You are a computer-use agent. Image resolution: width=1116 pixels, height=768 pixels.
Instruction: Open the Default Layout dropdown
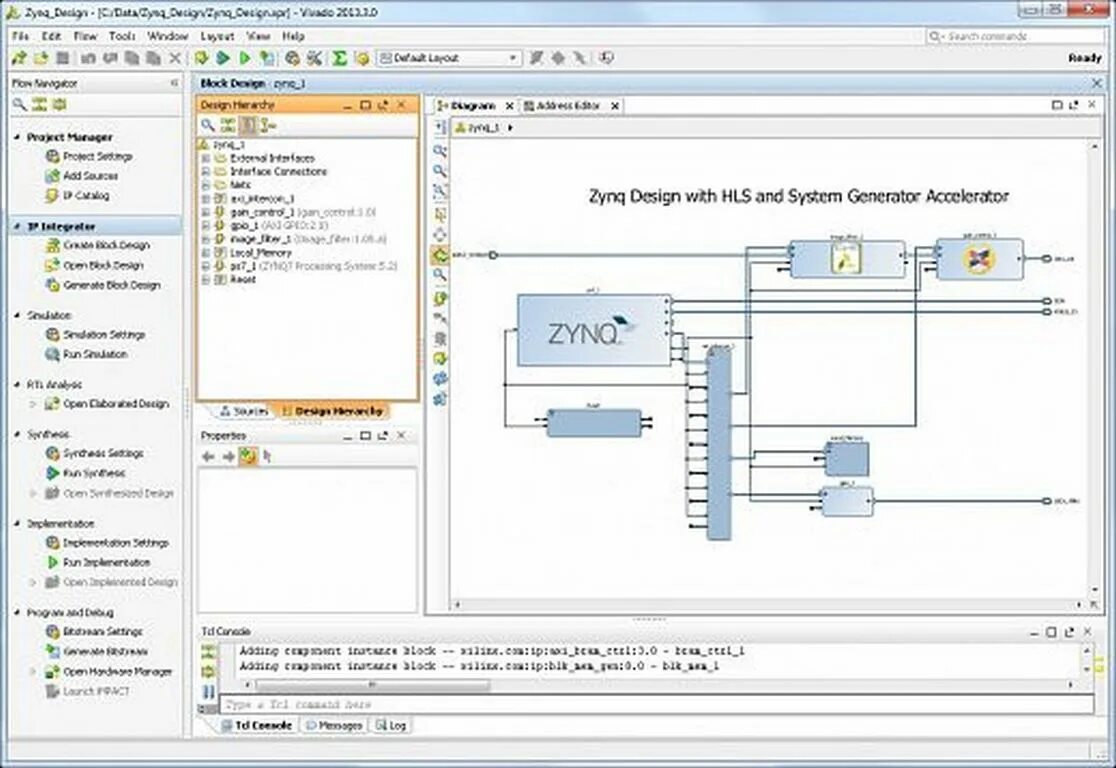tap(449, 58)
